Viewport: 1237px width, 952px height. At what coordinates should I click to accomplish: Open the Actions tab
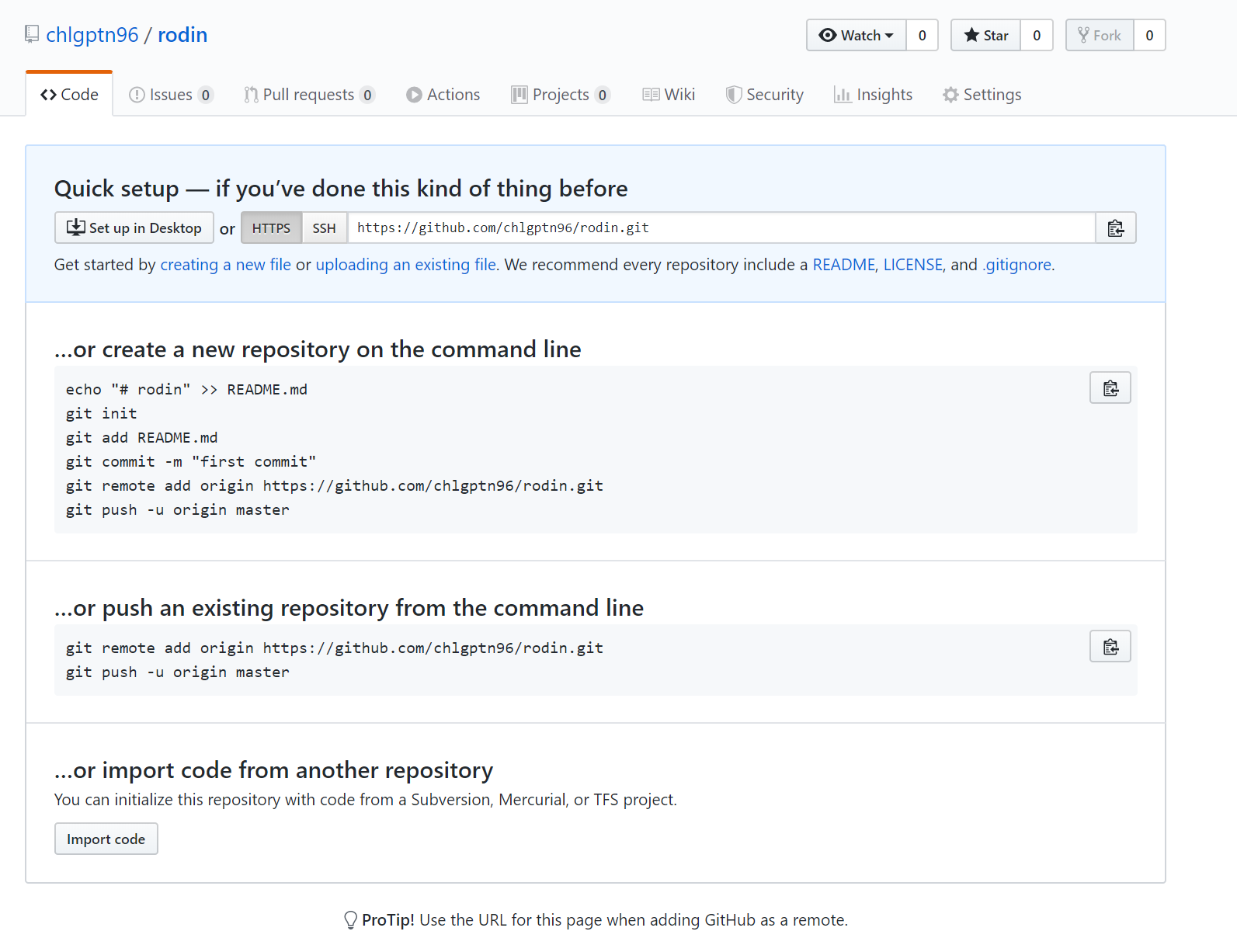pos(443,95)
